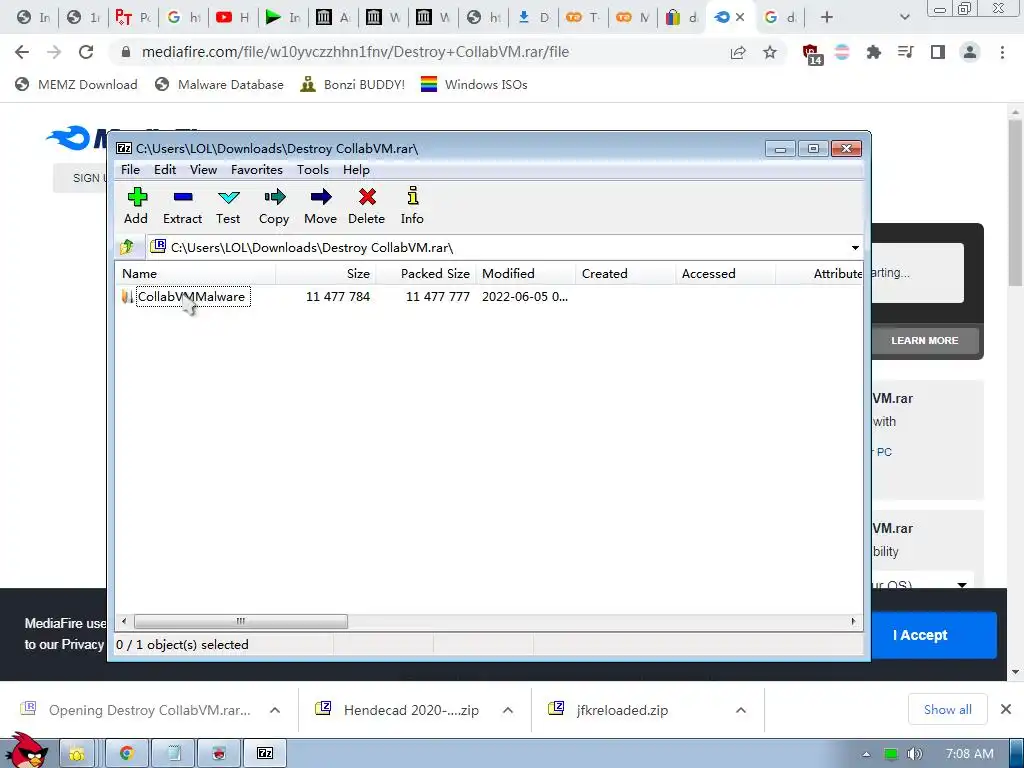Screen dimensions: 1024x768
Task: Click the share page icon in address bar
Action: (738, 52)
